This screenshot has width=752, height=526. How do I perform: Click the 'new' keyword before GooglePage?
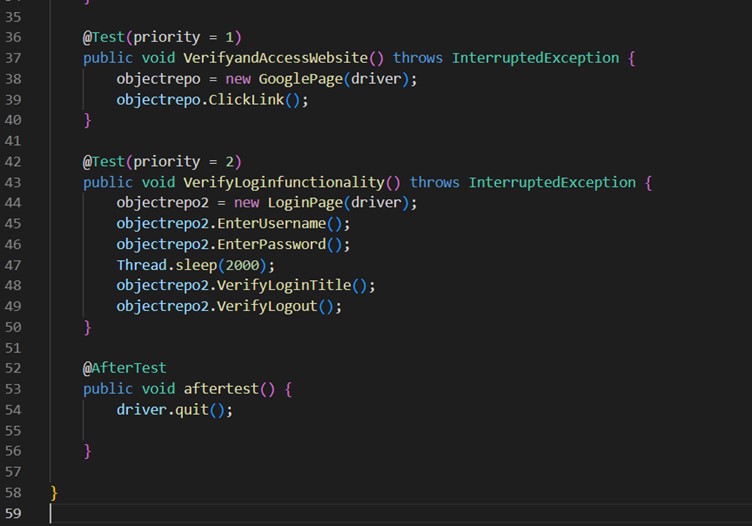[x=238, y=79]
